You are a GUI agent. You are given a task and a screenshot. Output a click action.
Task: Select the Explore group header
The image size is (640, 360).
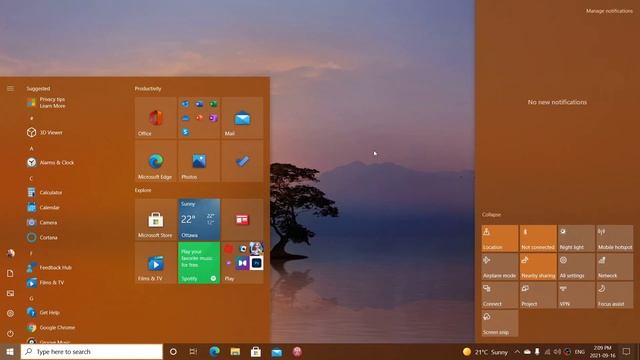coord(143,190)
